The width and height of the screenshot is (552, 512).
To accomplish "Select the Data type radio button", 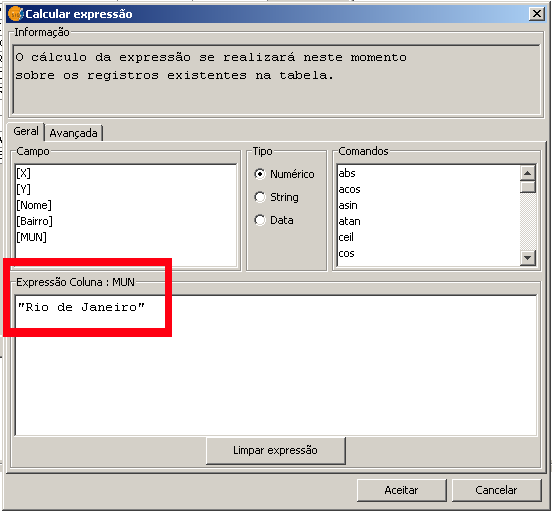I will [260, 220].
